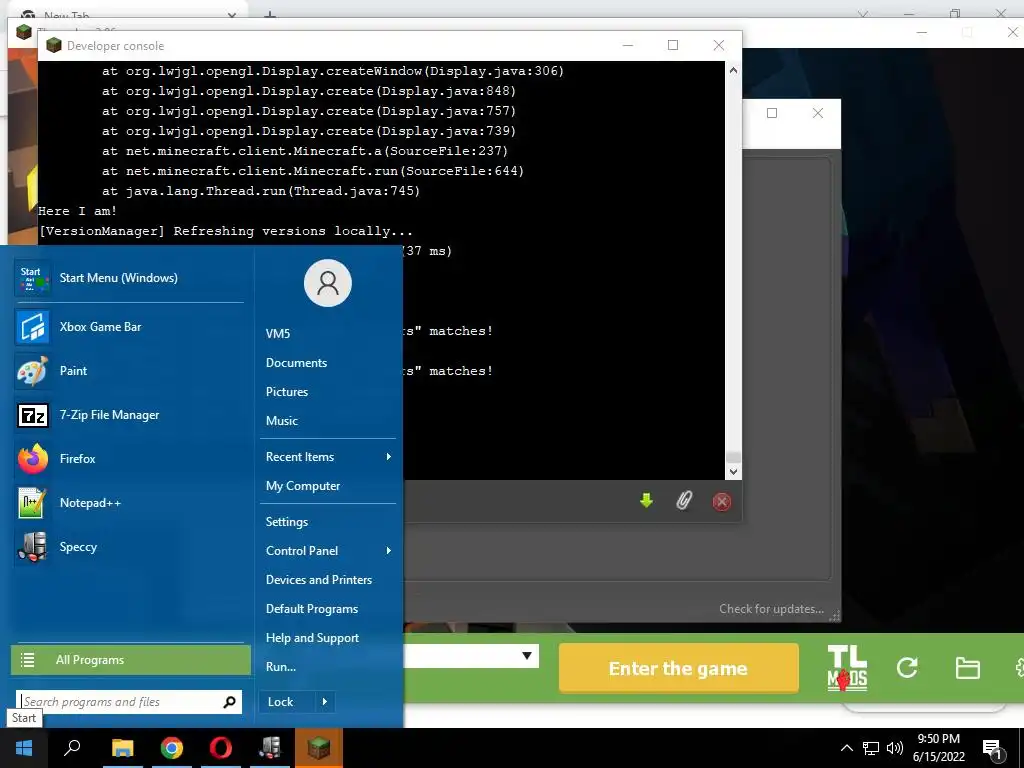Open Music from Start menu
This screenshot has height=768, width=1024.
tap(281, 421)
